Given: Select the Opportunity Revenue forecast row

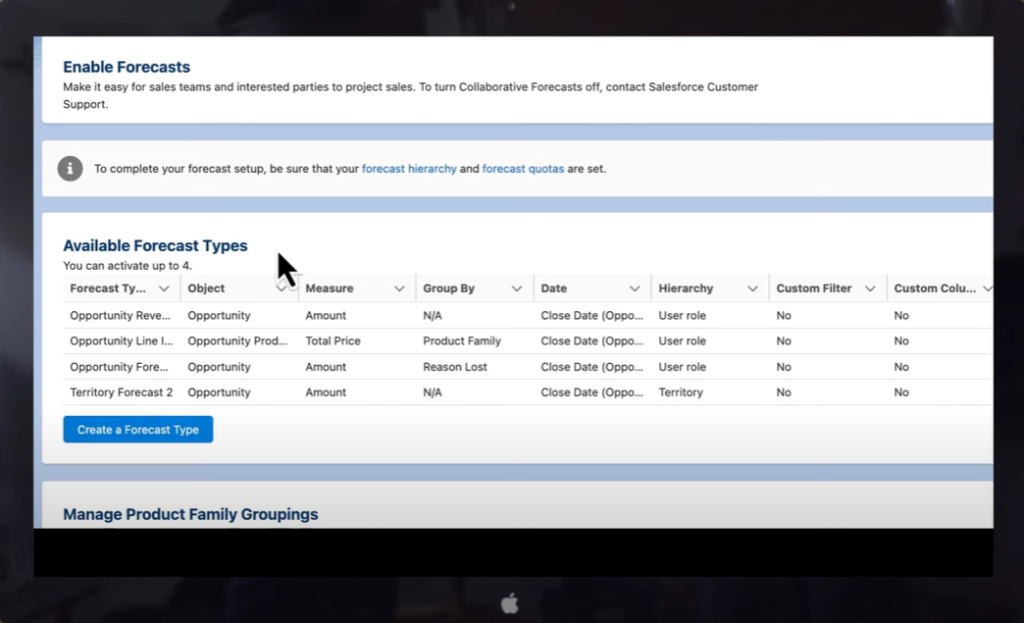Looking at the screenshot, I should pos(120,315).
